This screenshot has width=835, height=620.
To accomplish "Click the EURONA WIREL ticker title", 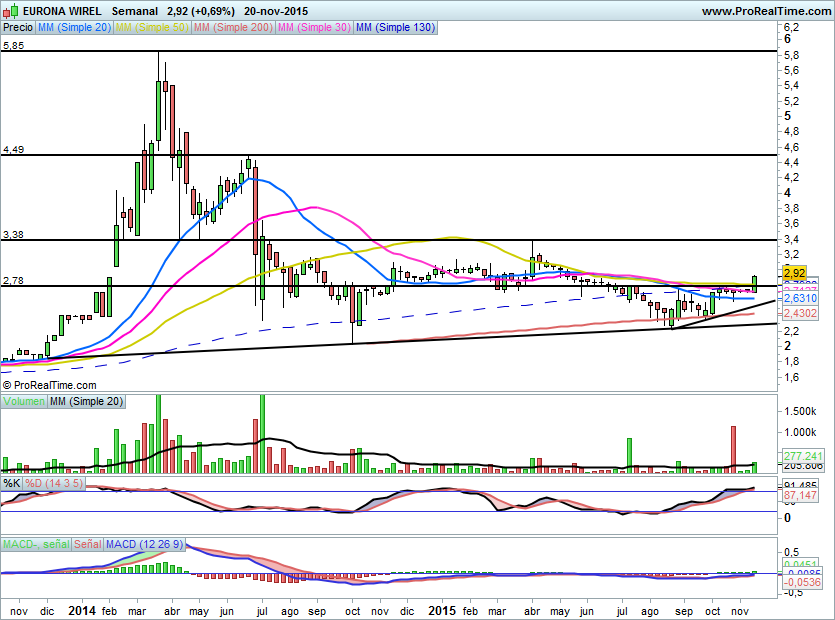I will pos(62,11).
